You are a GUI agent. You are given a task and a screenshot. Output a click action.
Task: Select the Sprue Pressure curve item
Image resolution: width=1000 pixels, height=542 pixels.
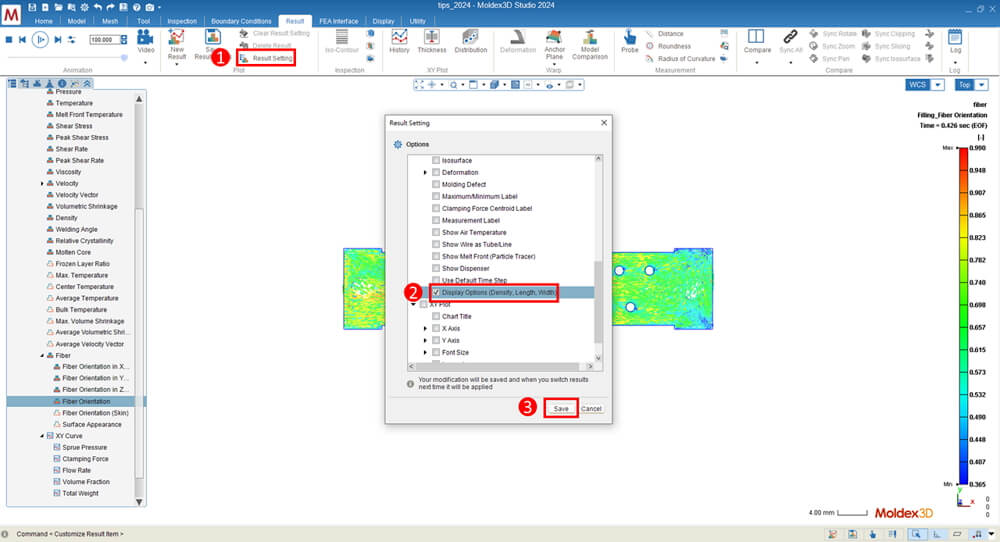pyautogui.click(x=84, y=448)
